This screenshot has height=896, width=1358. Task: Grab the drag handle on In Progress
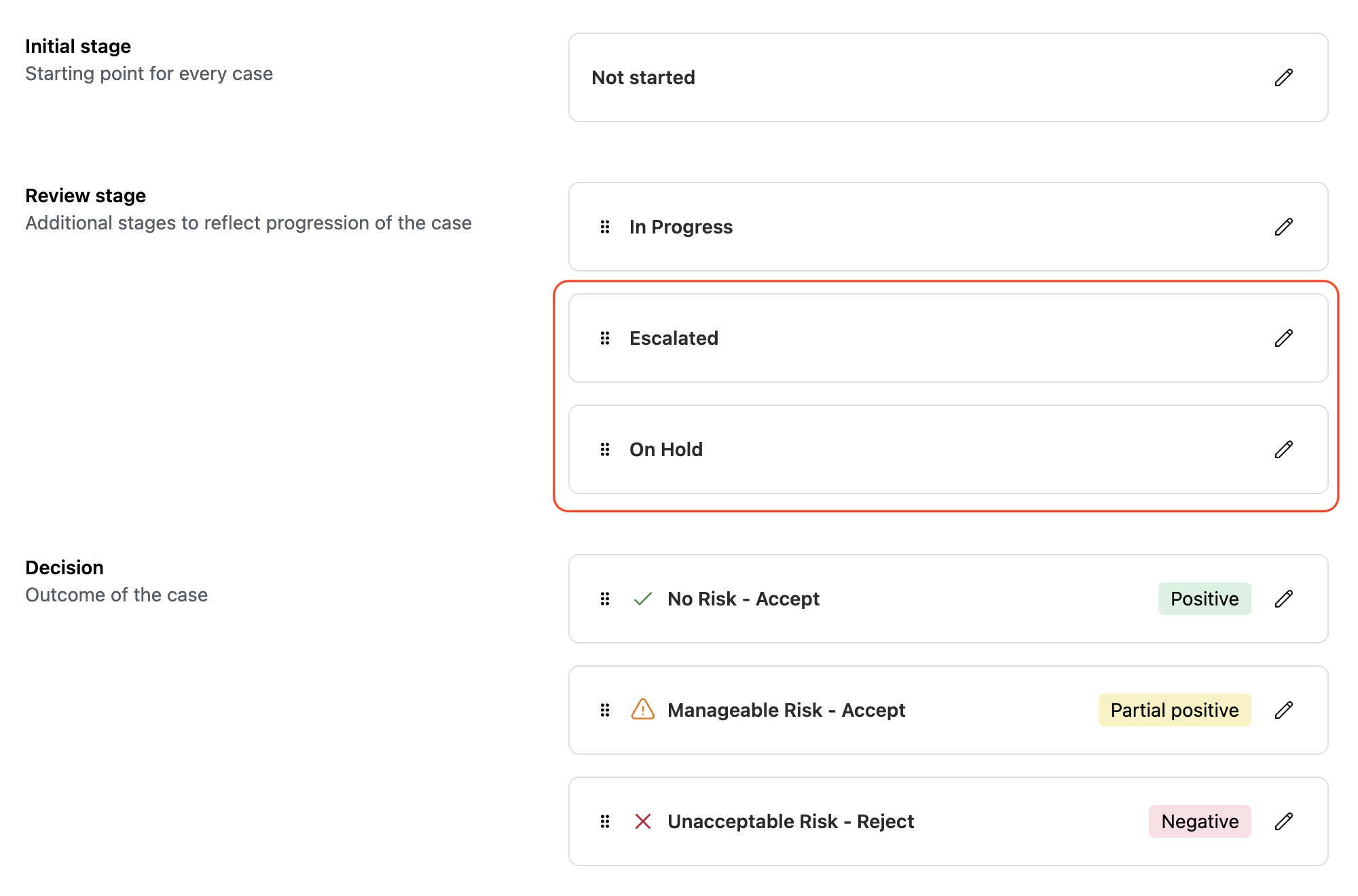(x=605, y=227)
